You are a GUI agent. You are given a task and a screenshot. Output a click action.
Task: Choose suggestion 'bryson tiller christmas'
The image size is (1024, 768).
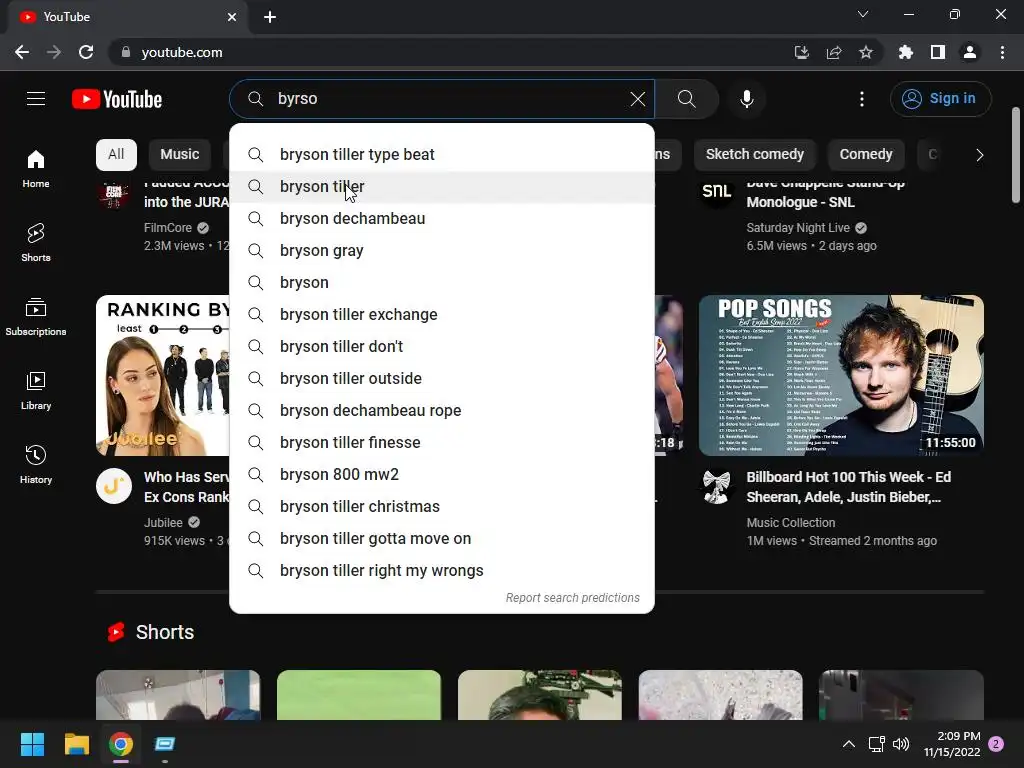(x=442, y=507)
